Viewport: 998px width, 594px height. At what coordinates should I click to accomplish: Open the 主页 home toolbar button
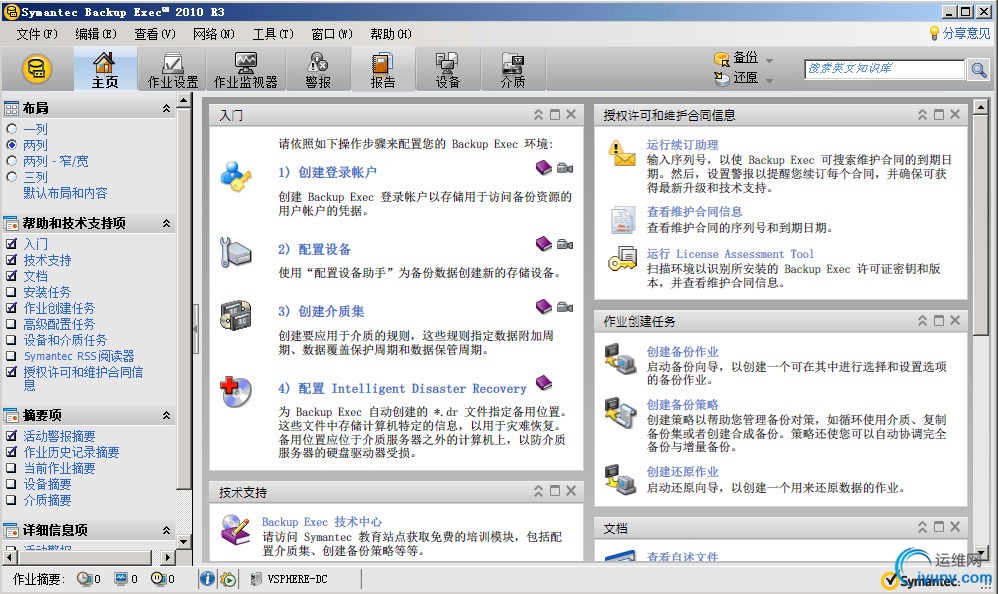[x=105, y=70]
